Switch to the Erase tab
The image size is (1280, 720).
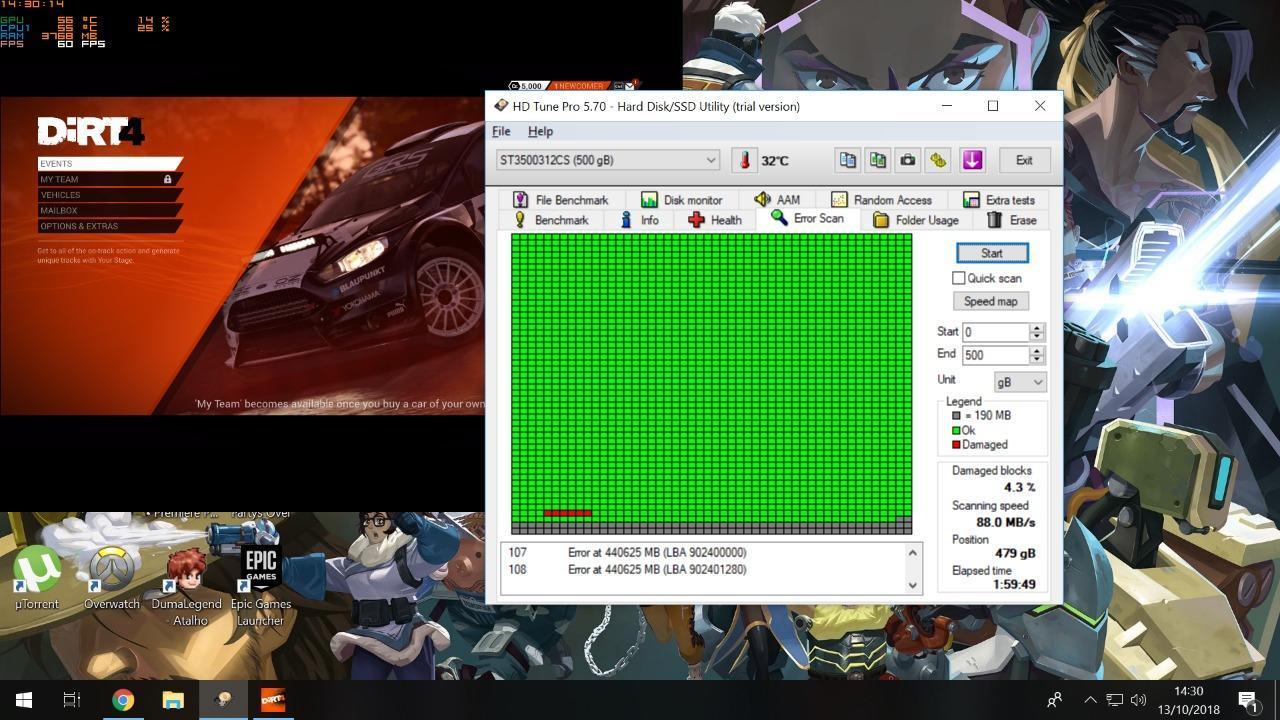[x=1012, y=220]
